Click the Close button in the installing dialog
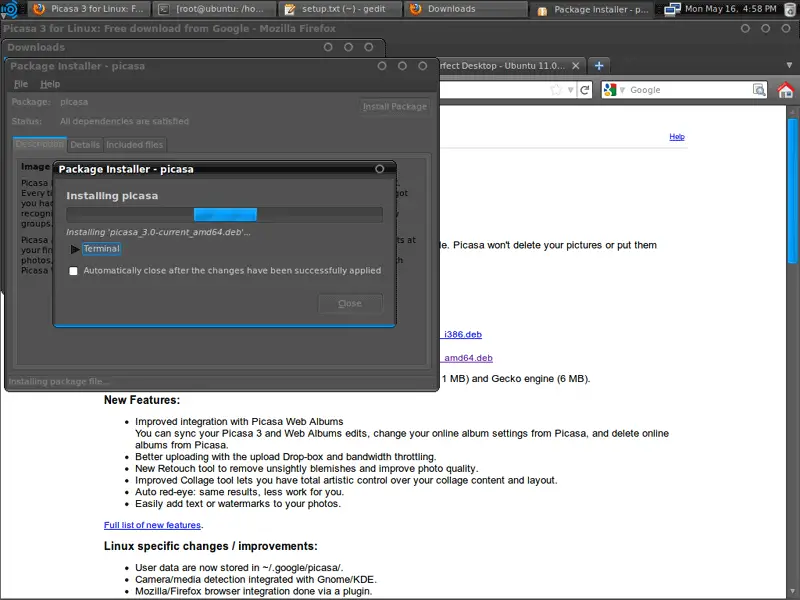Image resolution: width=800 pixels, height=600 pixels. pos(350,304)
